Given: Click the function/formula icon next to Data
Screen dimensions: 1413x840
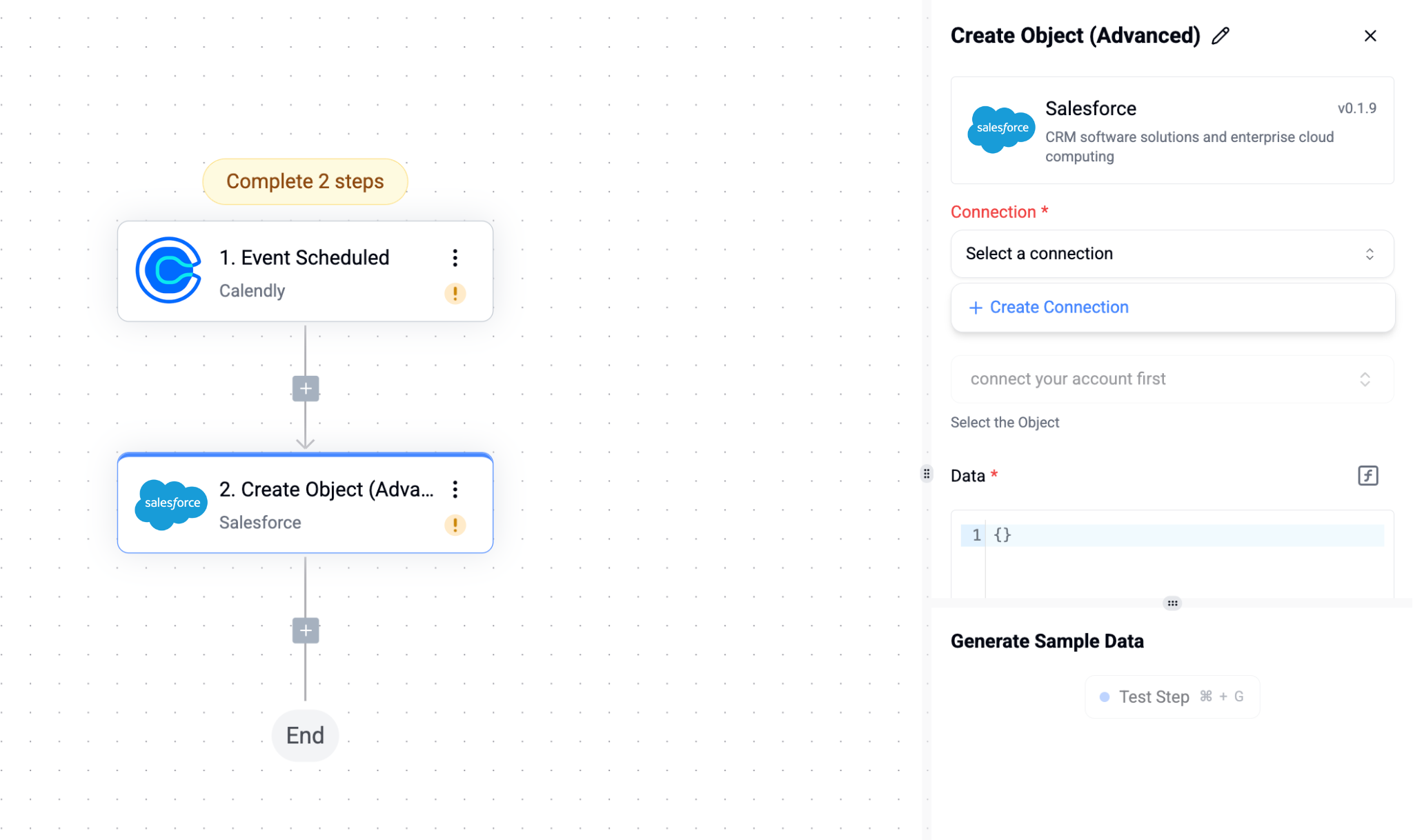Looking at the screenshot, I should [1368, 475].
